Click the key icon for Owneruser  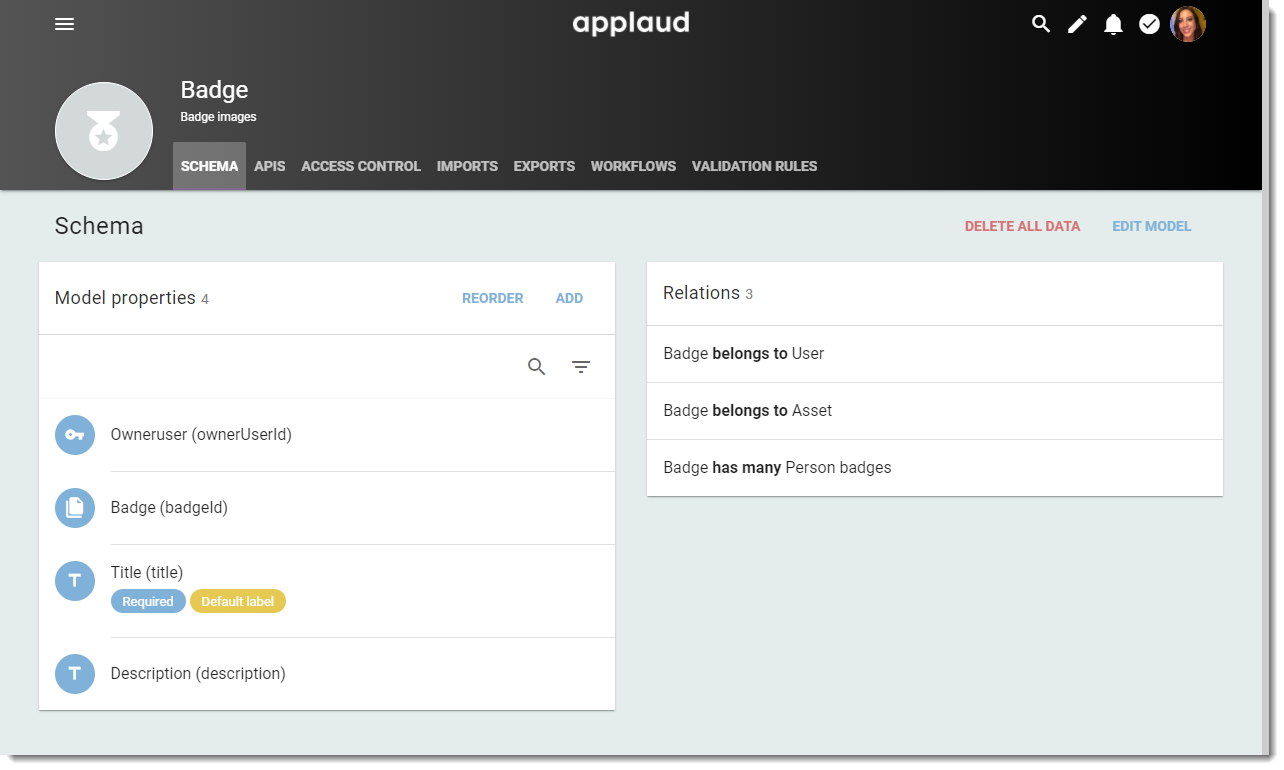(75, 435)
